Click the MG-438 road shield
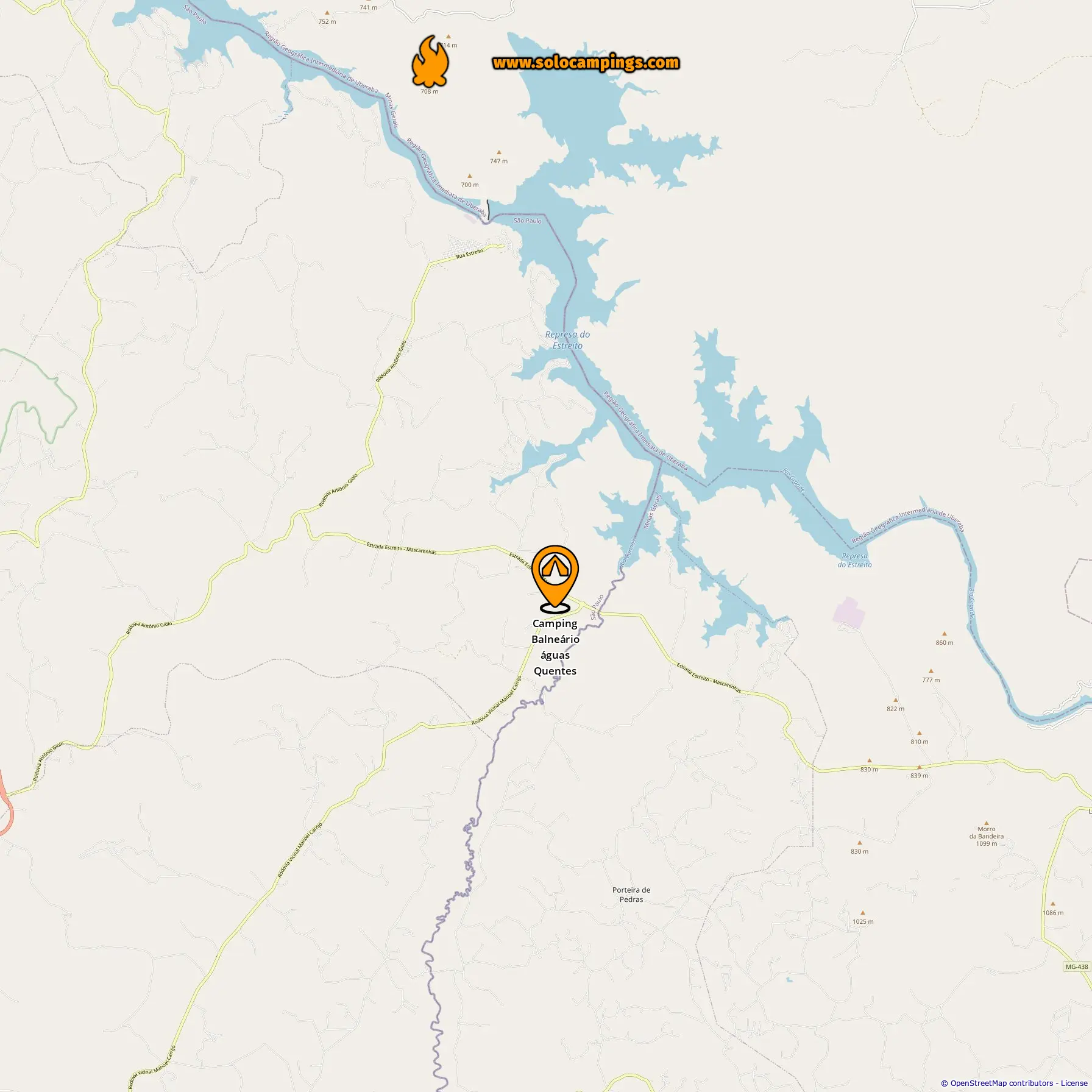 pyautogui.click(x=1077, y=966)
